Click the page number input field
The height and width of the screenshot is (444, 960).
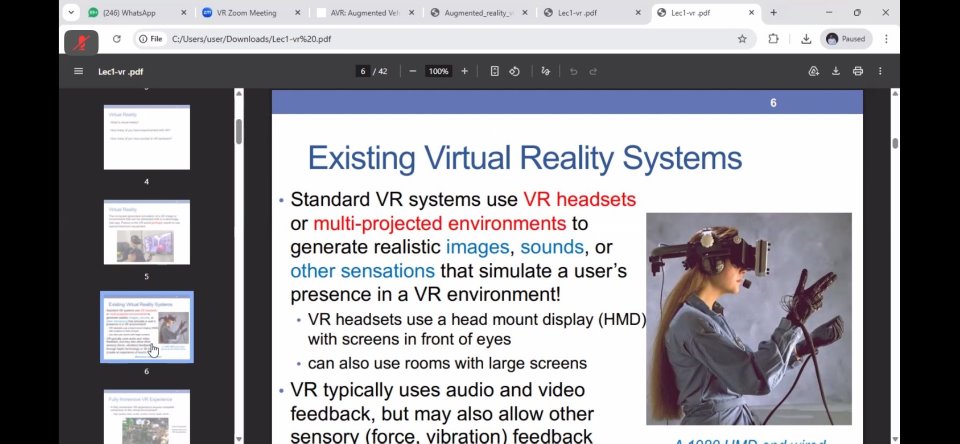[363, 71]
